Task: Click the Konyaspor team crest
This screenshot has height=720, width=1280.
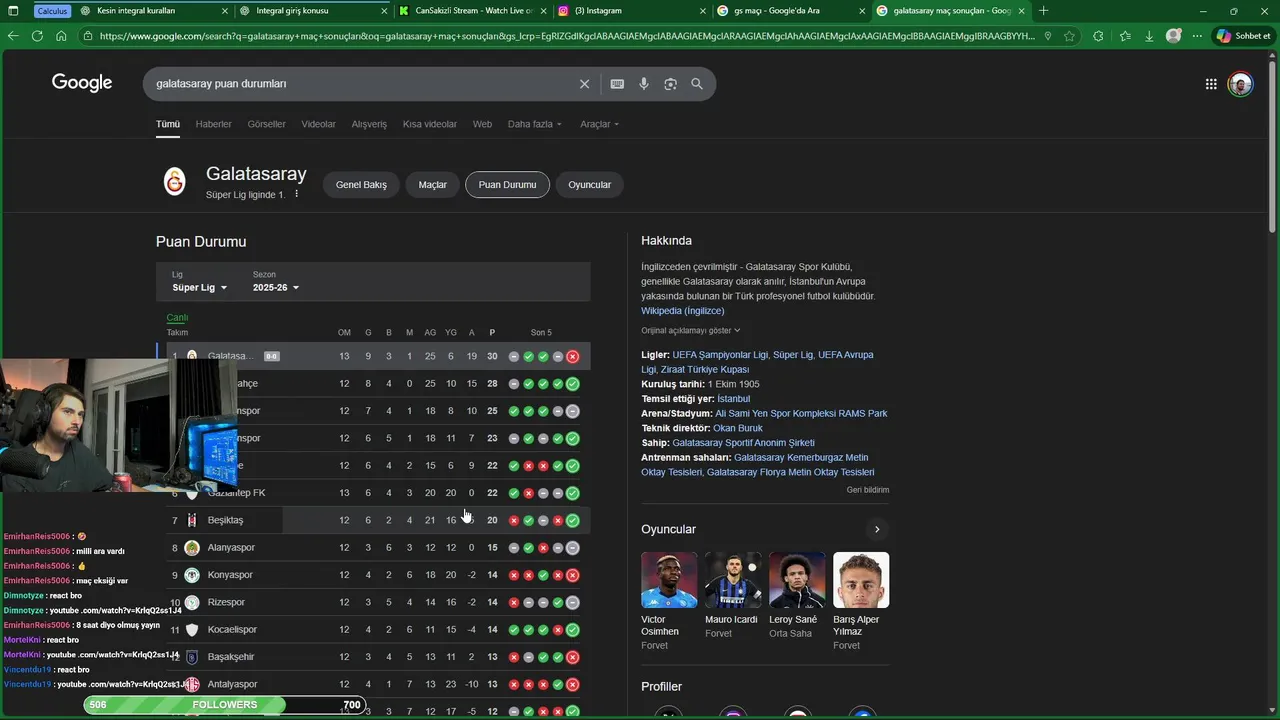Action: [x=192, y=575]
